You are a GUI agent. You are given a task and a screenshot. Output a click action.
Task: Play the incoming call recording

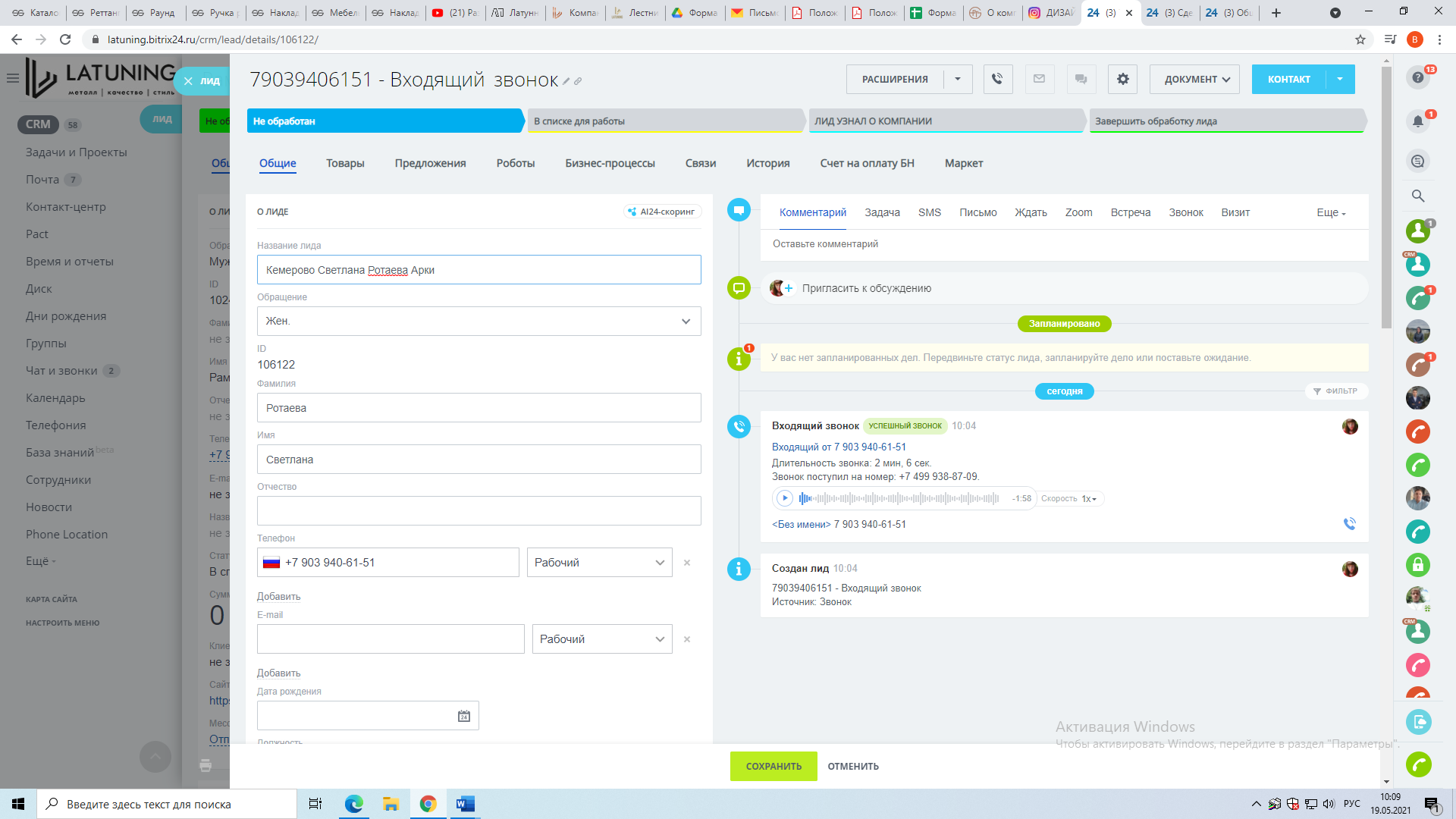coord(785,498)
